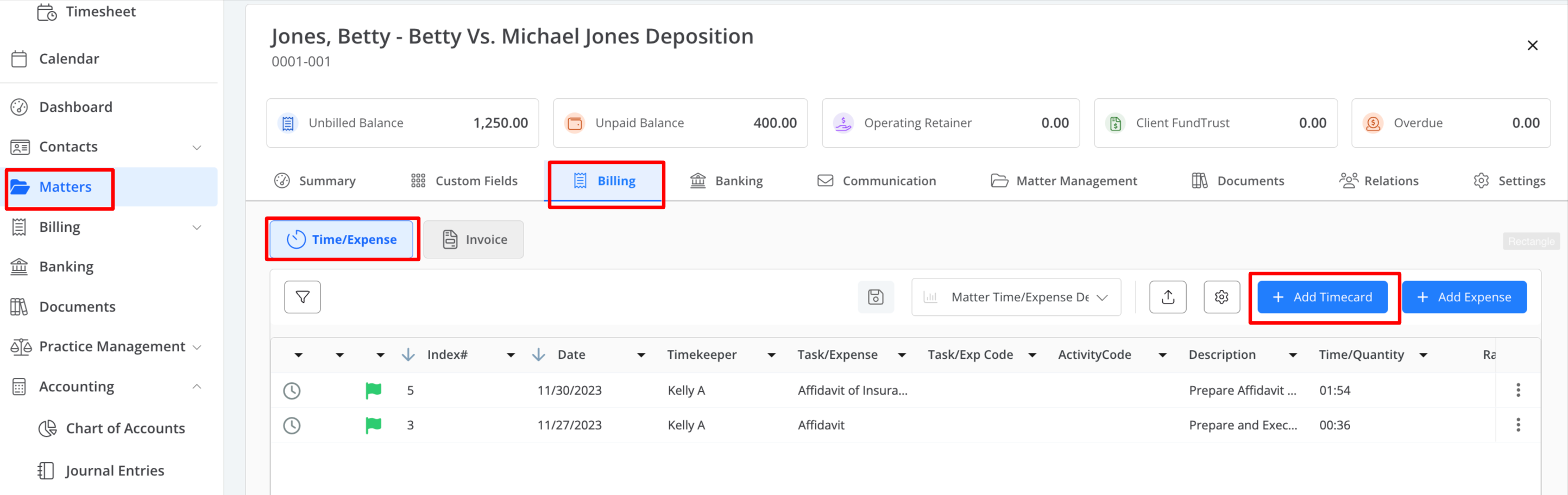1568x495 pixels.
Task: Sort by Index# arrow
Action: (408, 354)
